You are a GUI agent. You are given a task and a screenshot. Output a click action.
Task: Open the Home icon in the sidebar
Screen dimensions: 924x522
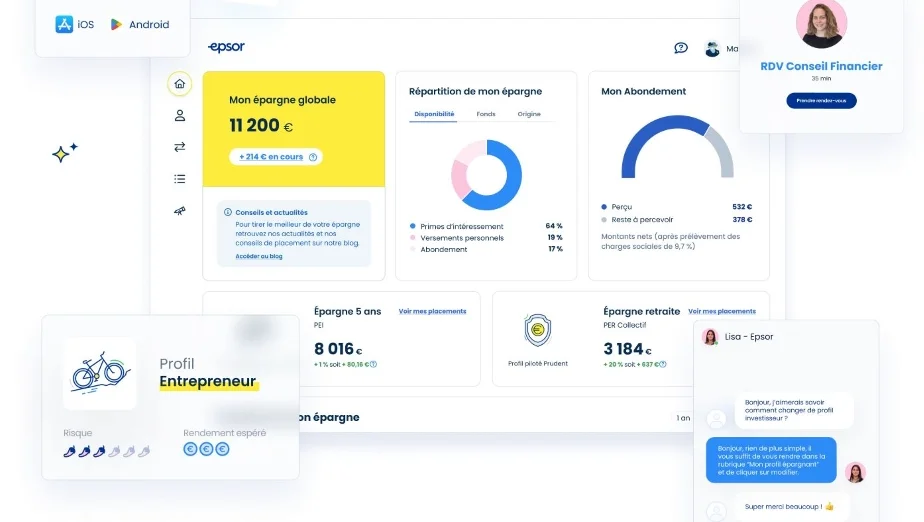click(180, 84)
